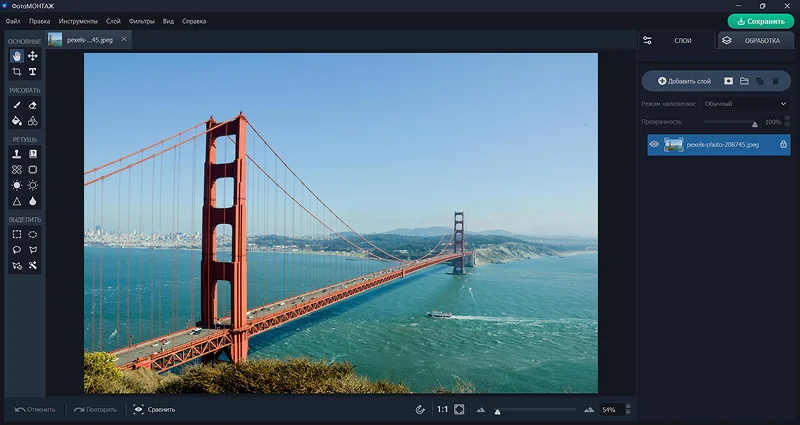The width and height of the screenshot is (800, 425).
Task: Select the layer name pexels-photo-208745.jpeg
Action: click(722, 144)
